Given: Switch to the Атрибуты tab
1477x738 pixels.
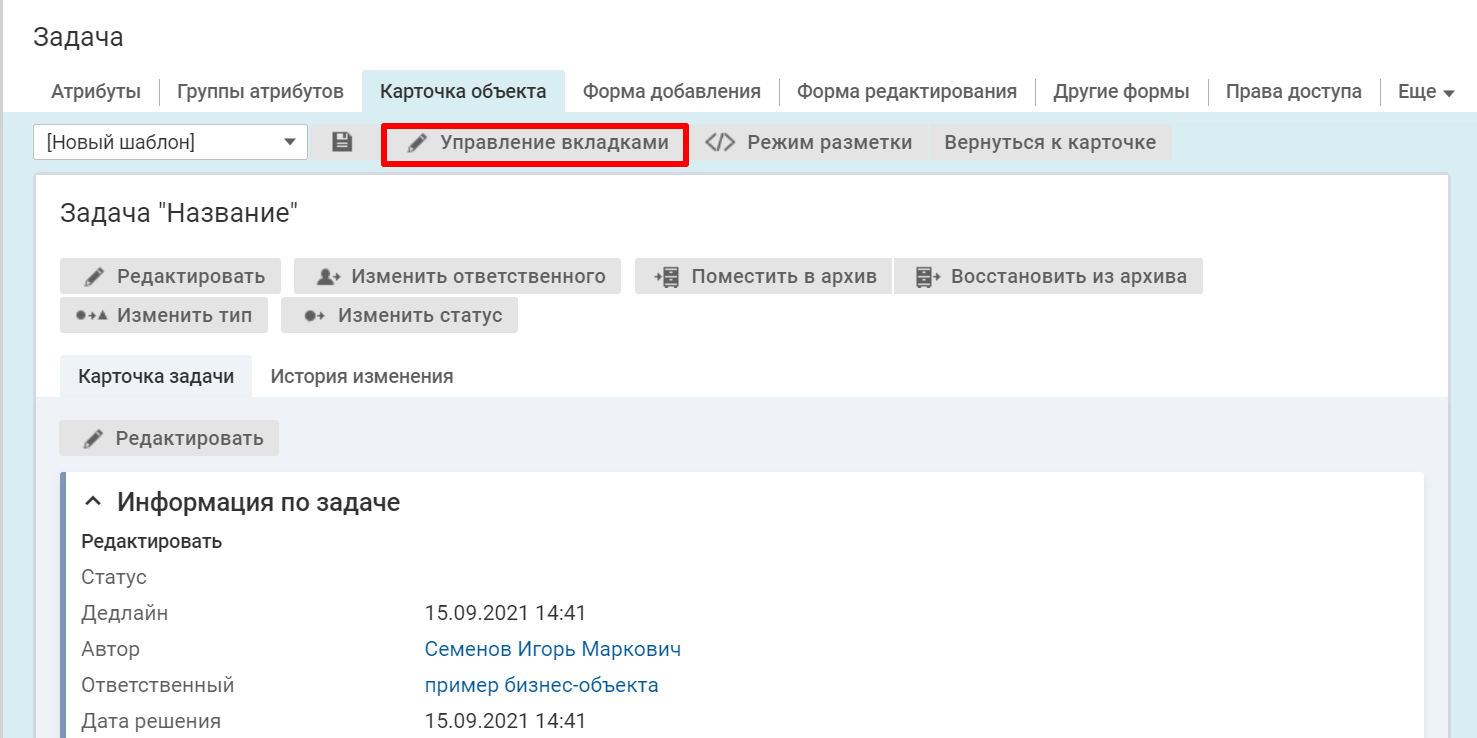Looking at the screenshot, I should [x=96, y=92].
